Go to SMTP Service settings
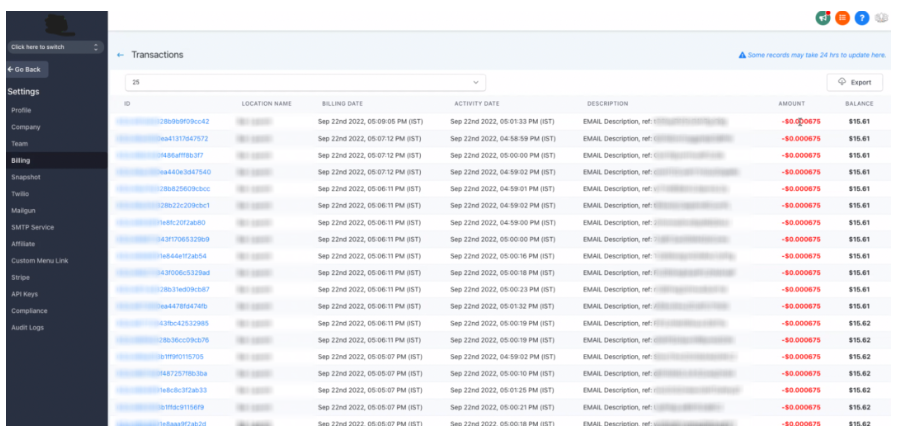The width and height of the screenshot is (900, 433). [33, 227]
